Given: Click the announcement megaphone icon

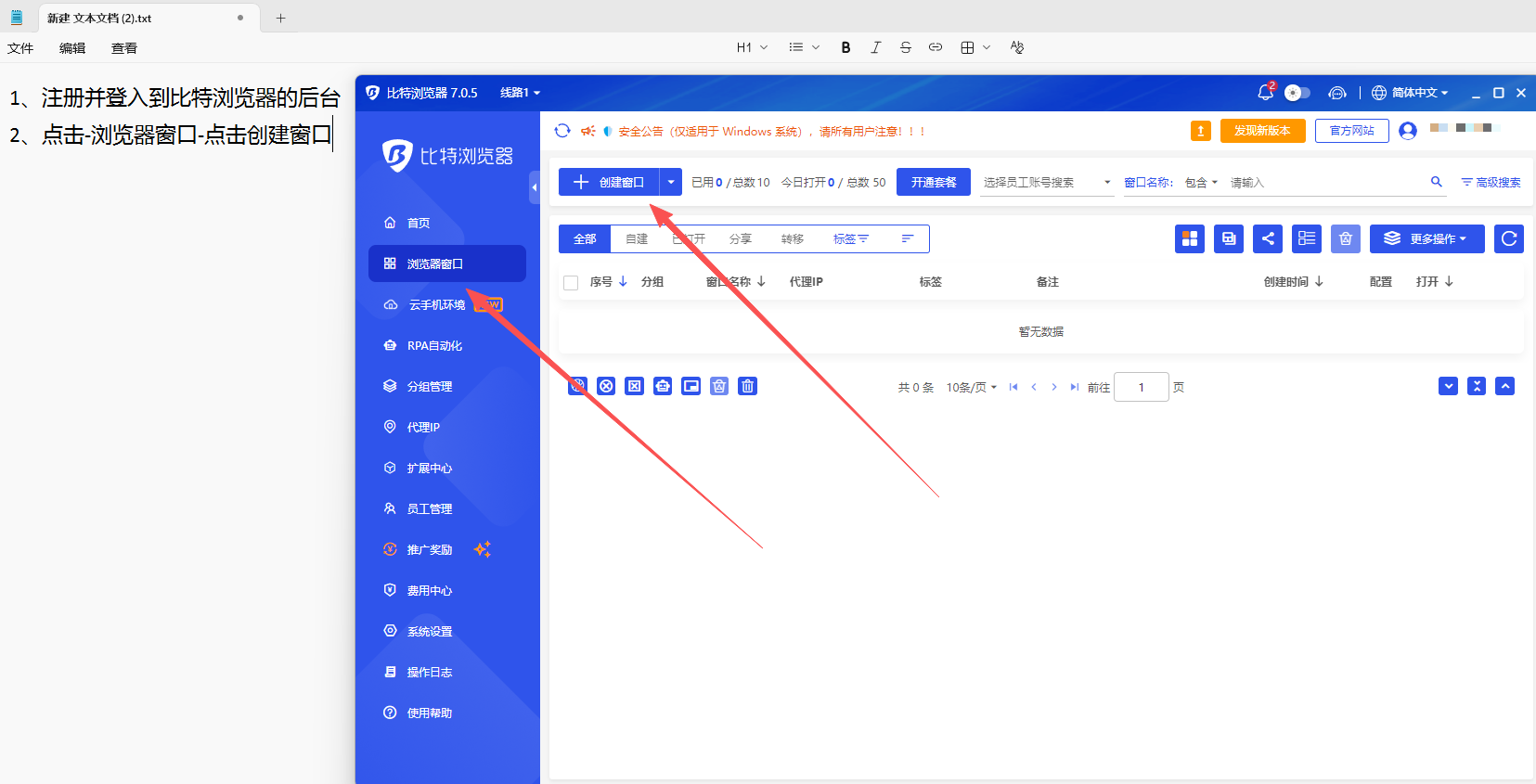Looking at the screenshot, I should point(587,131).
